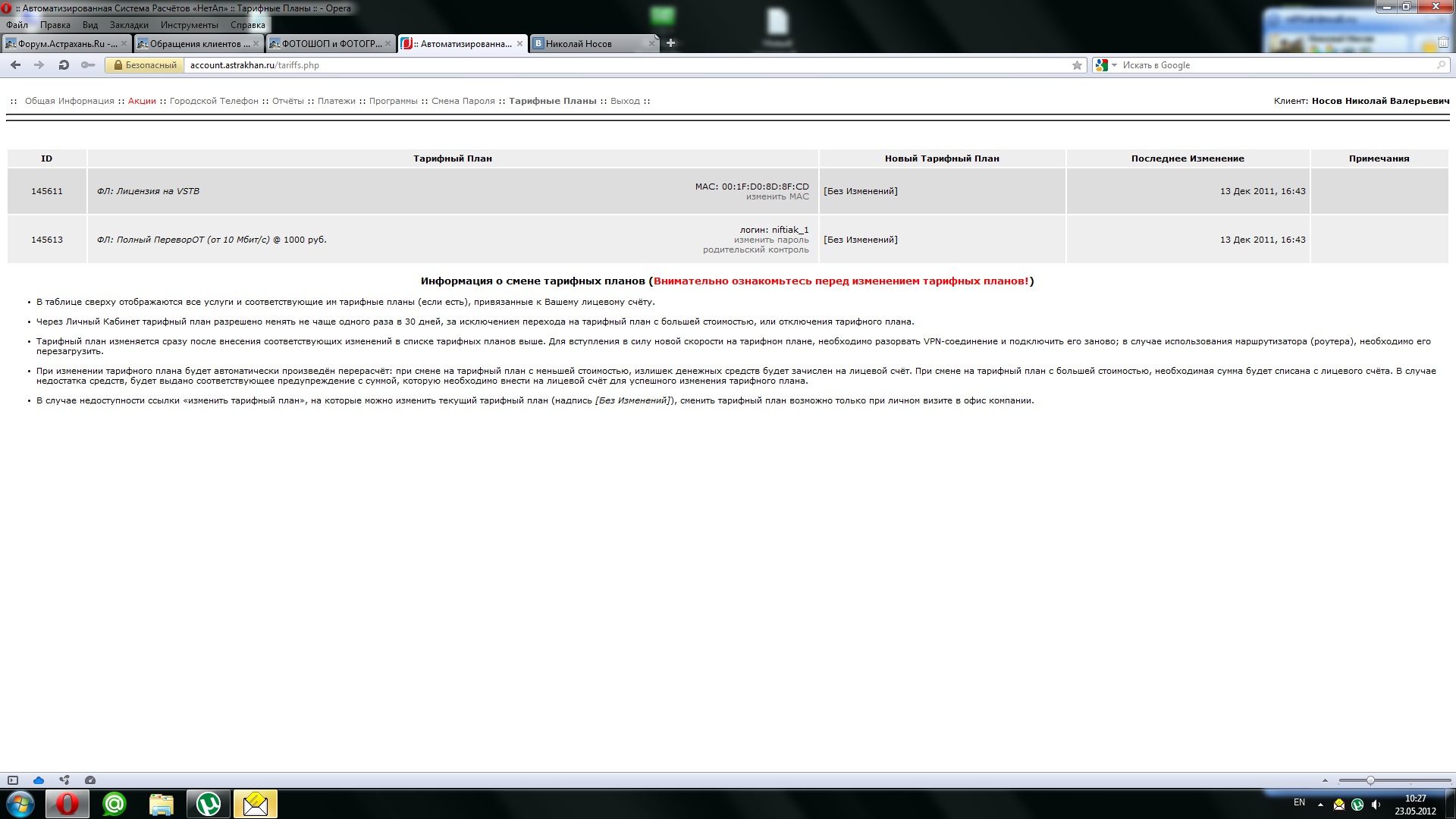The width and height of the screenshot is (1456, 819).
Task: Click the ID 145611 cell
Action: [x=47, y=191]
